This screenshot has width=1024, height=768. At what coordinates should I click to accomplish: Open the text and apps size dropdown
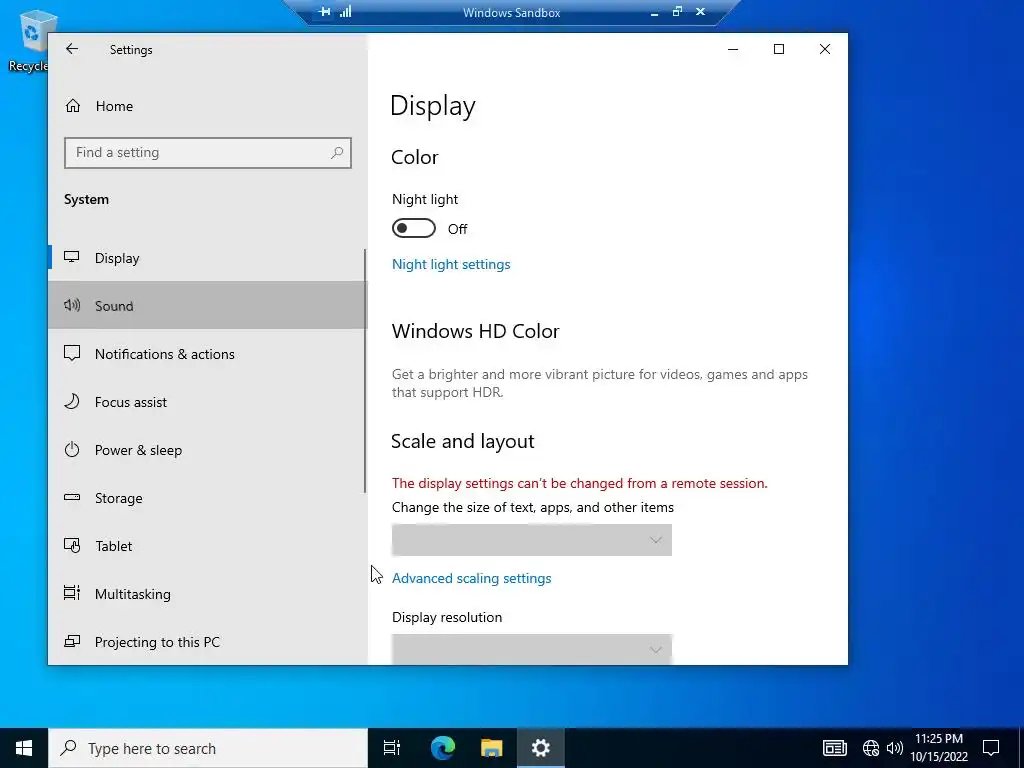coord(532,540)
